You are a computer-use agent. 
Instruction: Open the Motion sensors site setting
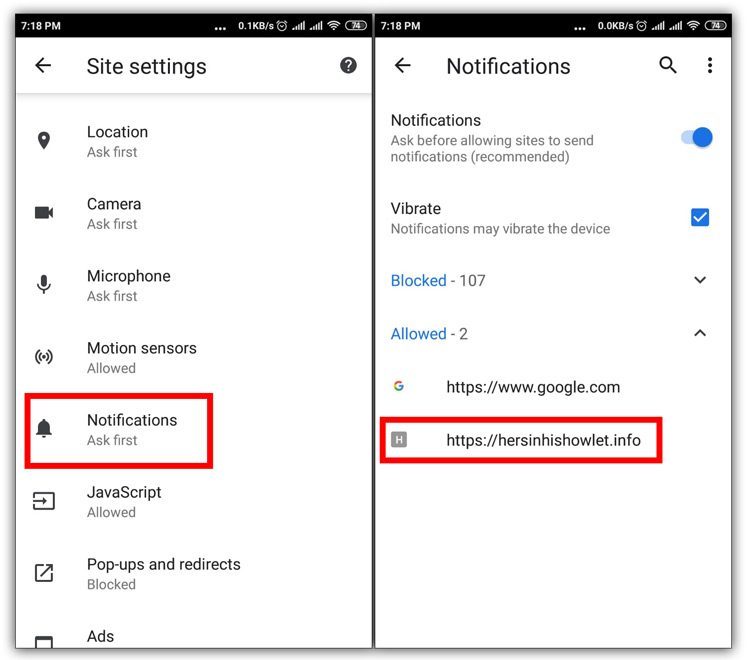[x=194, y=357]
